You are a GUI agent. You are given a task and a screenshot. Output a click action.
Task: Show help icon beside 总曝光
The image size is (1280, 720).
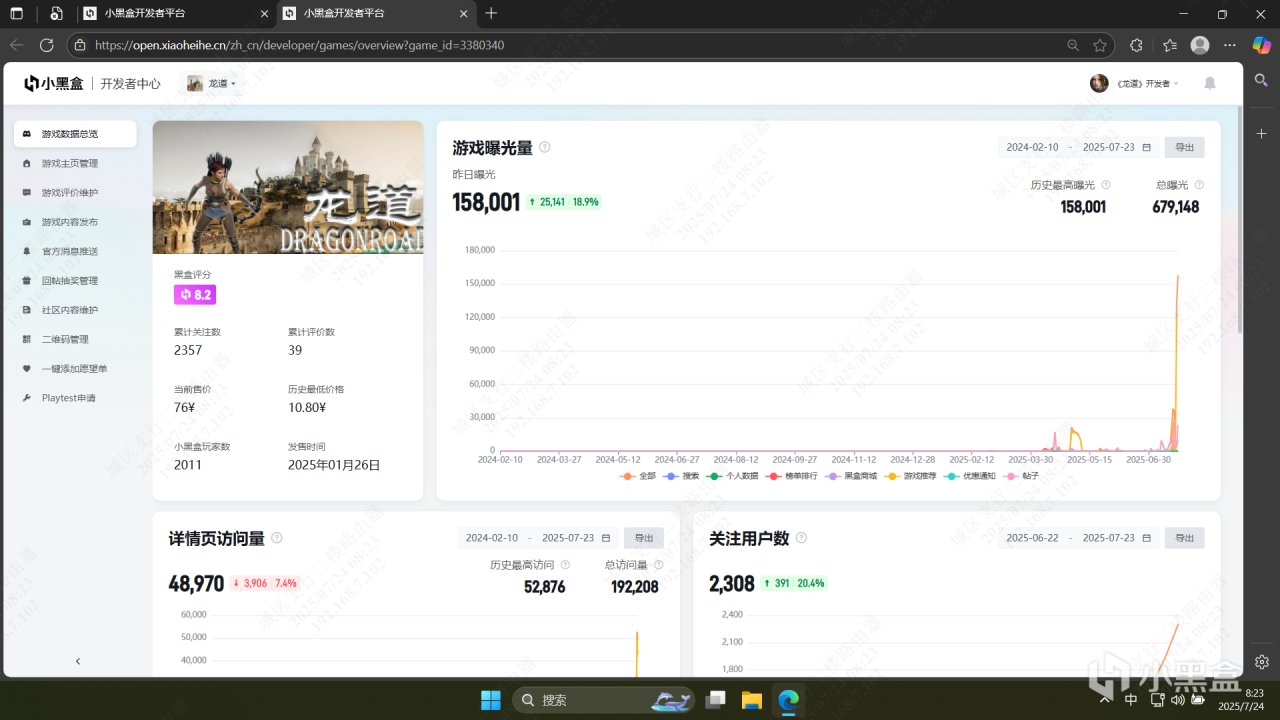(1199, 185)
